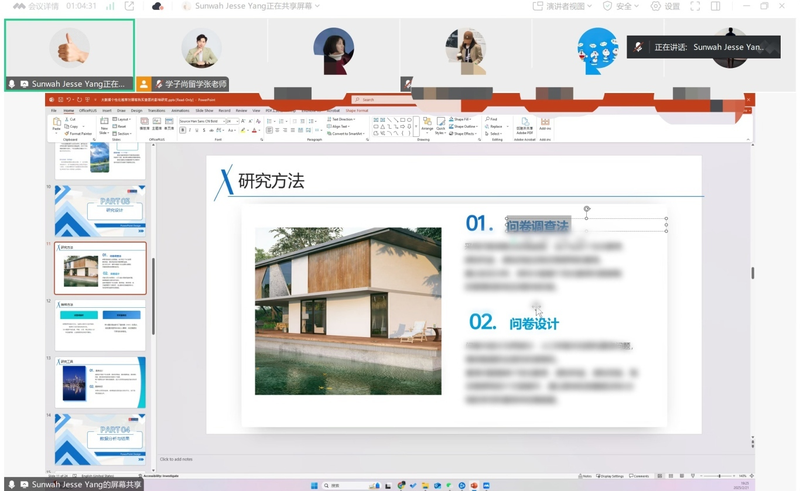Click the Create Adobe PDF icon
The height and width of the screenshot is (491, 800).
point(524,126)
